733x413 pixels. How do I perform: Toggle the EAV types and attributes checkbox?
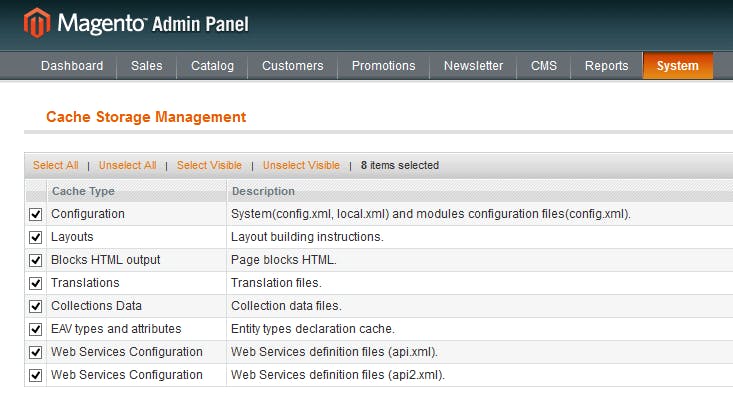point(36,329)
